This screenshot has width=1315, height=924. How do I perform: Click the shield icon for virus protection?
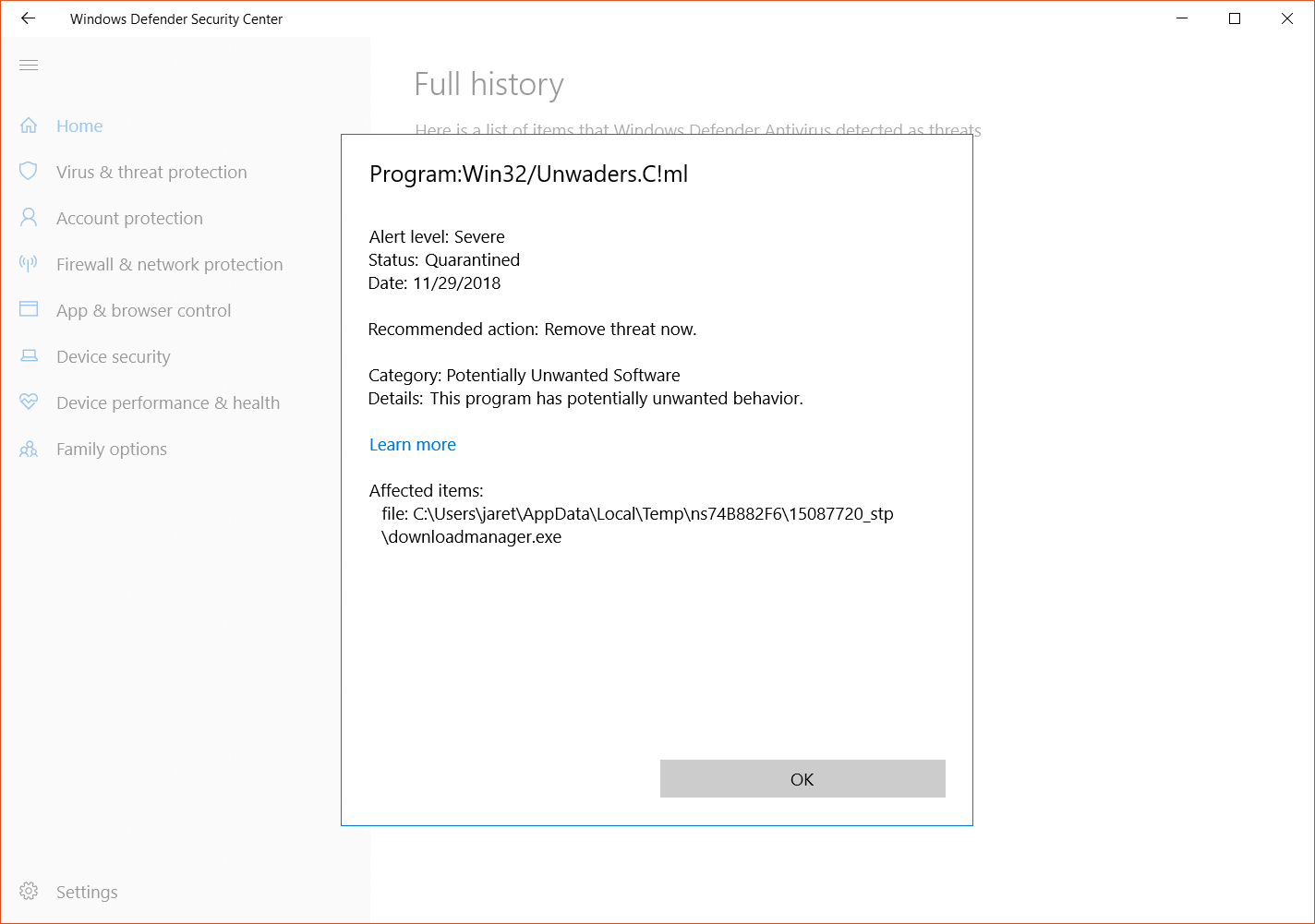point(29,172)
